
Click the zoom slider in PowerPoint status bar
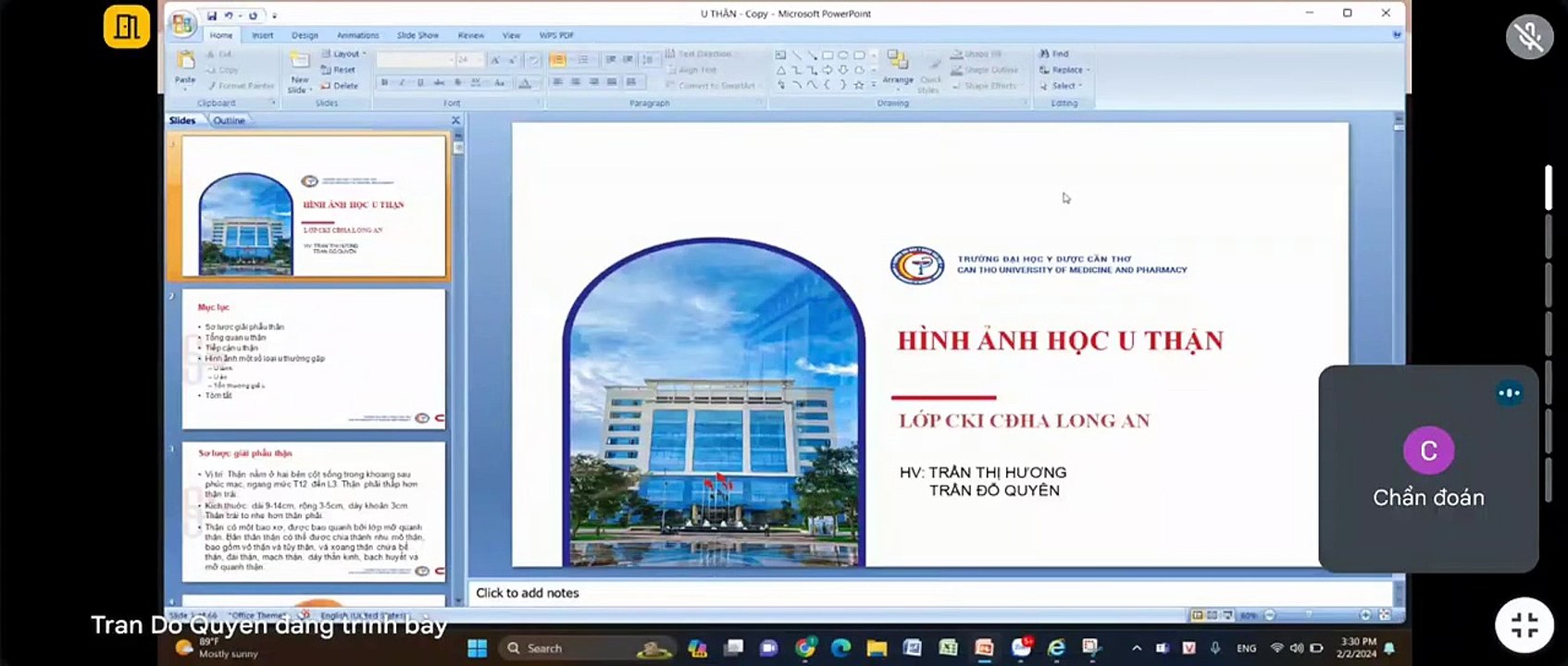tap(1316, 615)
